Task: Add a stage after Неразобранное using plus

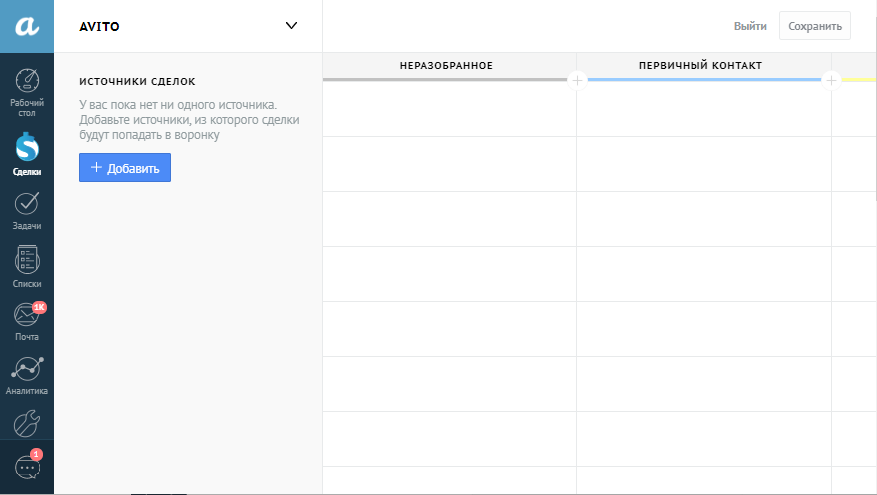Action: tap(577, 80)
